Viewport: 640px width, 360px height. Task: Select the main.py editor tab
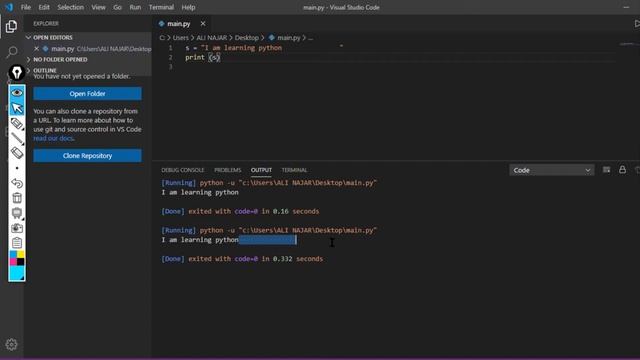178,24
